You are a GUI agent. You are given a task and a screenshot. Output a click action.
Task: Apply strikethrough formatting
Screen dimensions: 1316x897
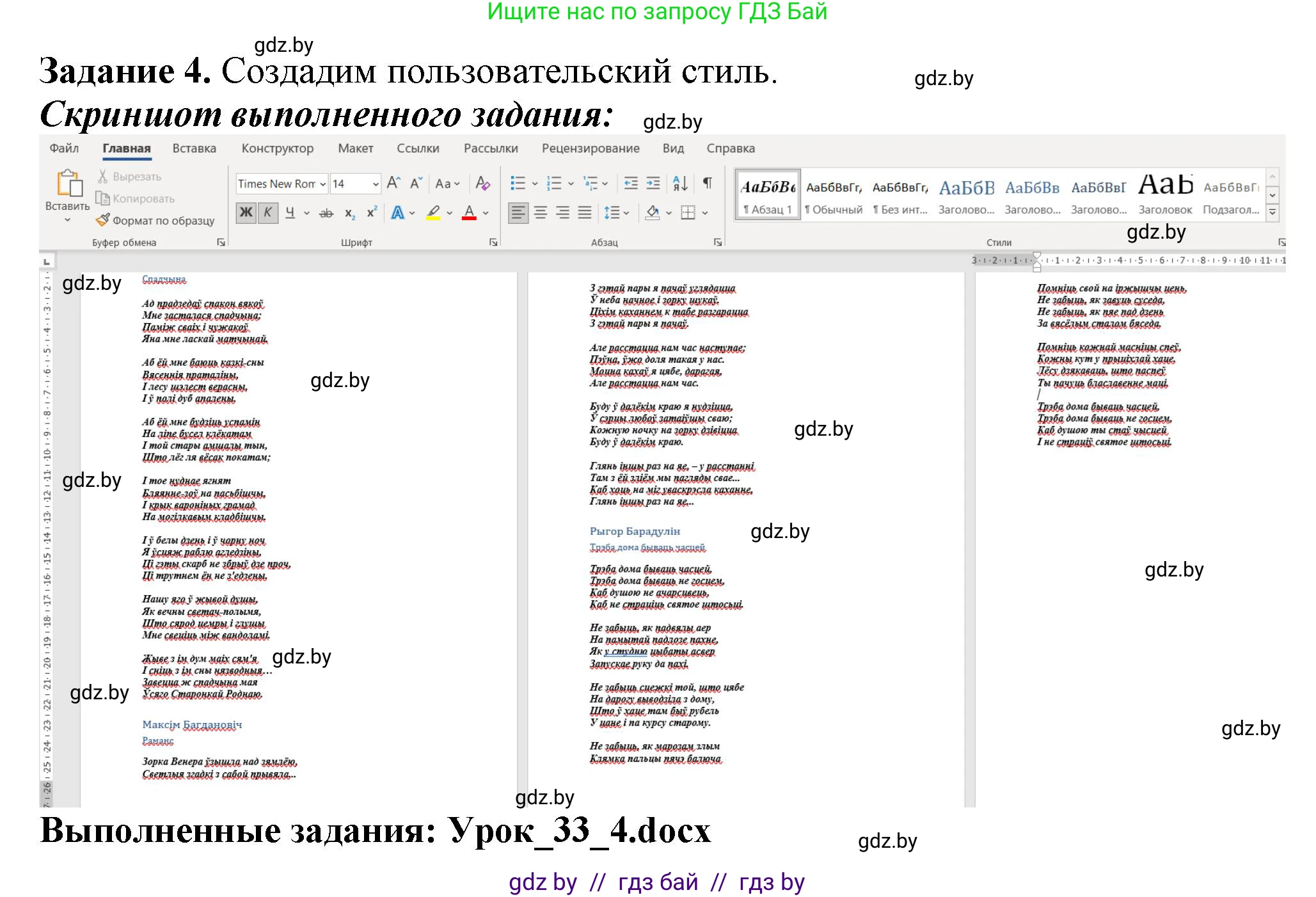(325, 214)
